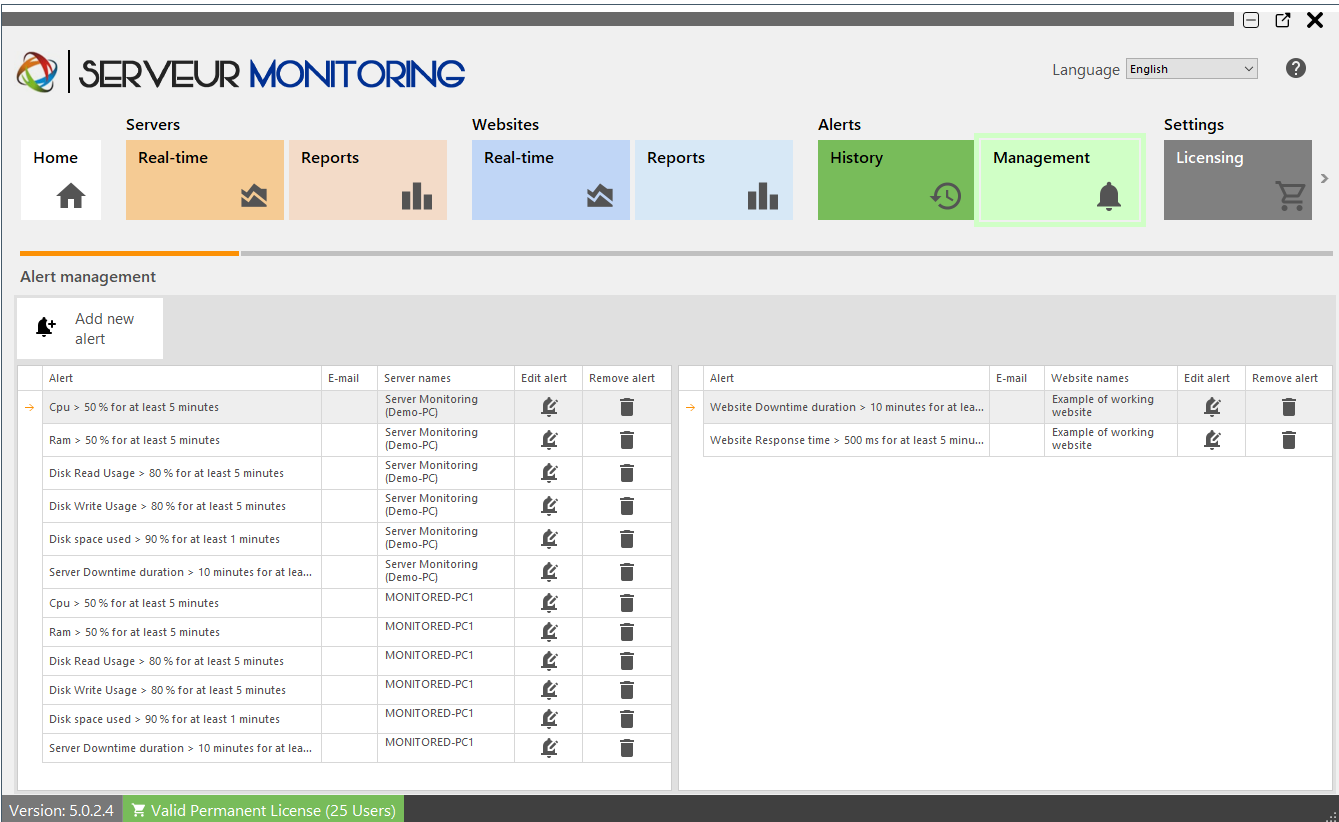
Task: Open the Language dropdown
Action: (x=1192, y=69)
